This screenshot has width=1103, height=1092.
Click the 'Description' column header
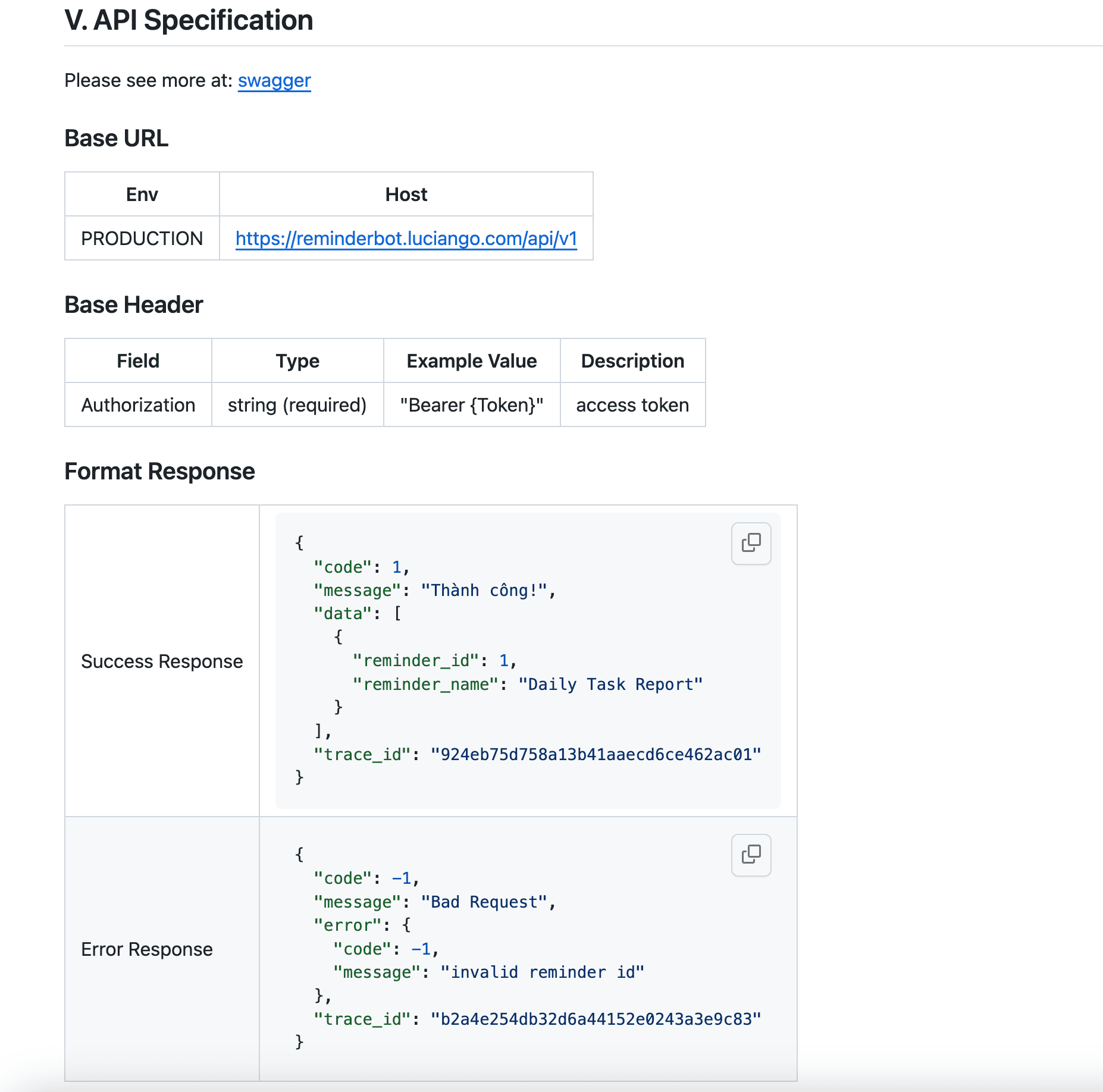(x=633, y=361)
